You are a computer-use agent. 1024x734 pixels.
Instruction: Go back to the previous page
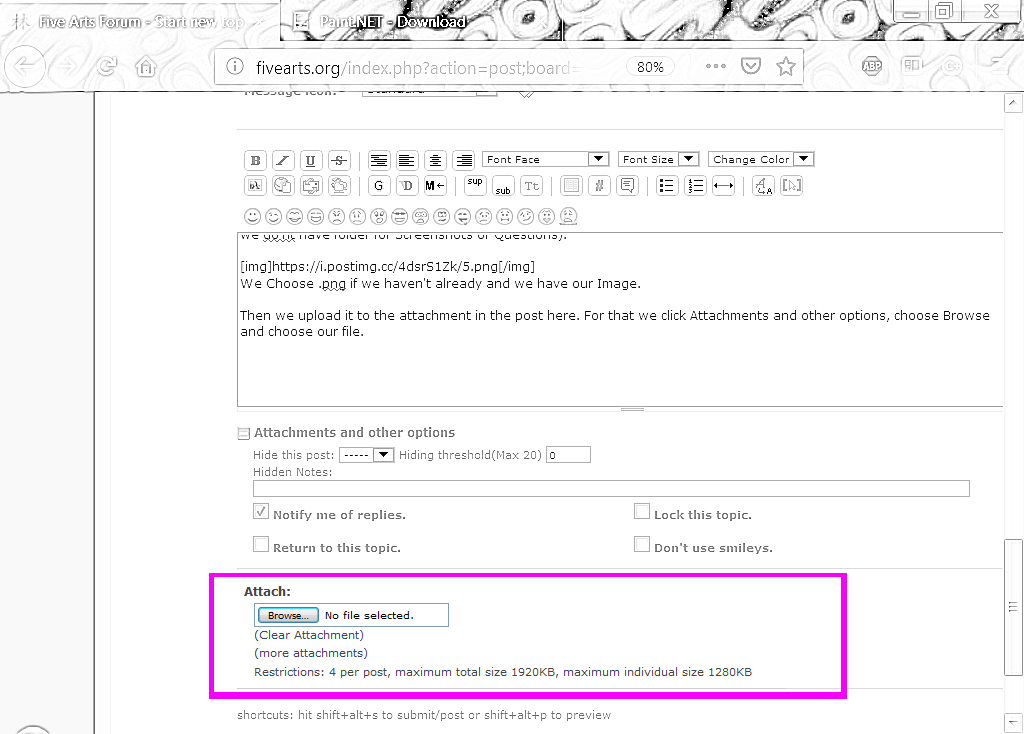(x=25, y=66)
